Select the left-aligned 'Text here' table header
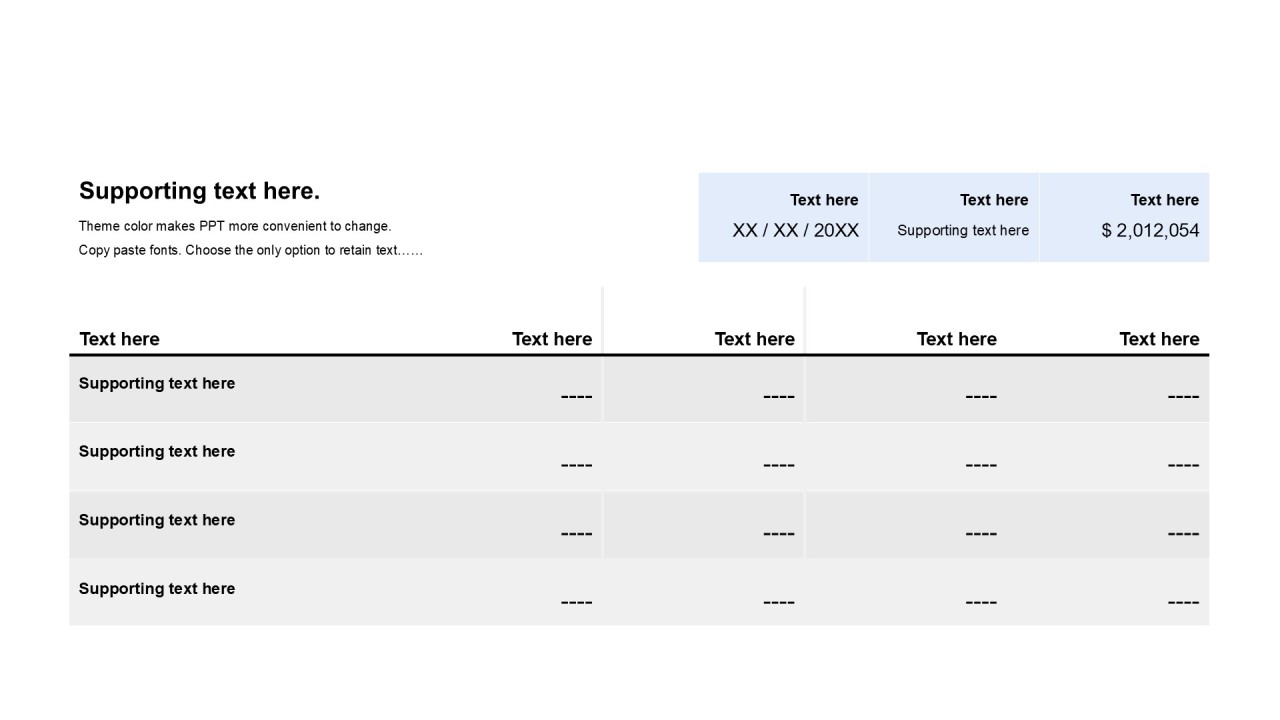Screen dimensions: 1280x720 [119, 339]
